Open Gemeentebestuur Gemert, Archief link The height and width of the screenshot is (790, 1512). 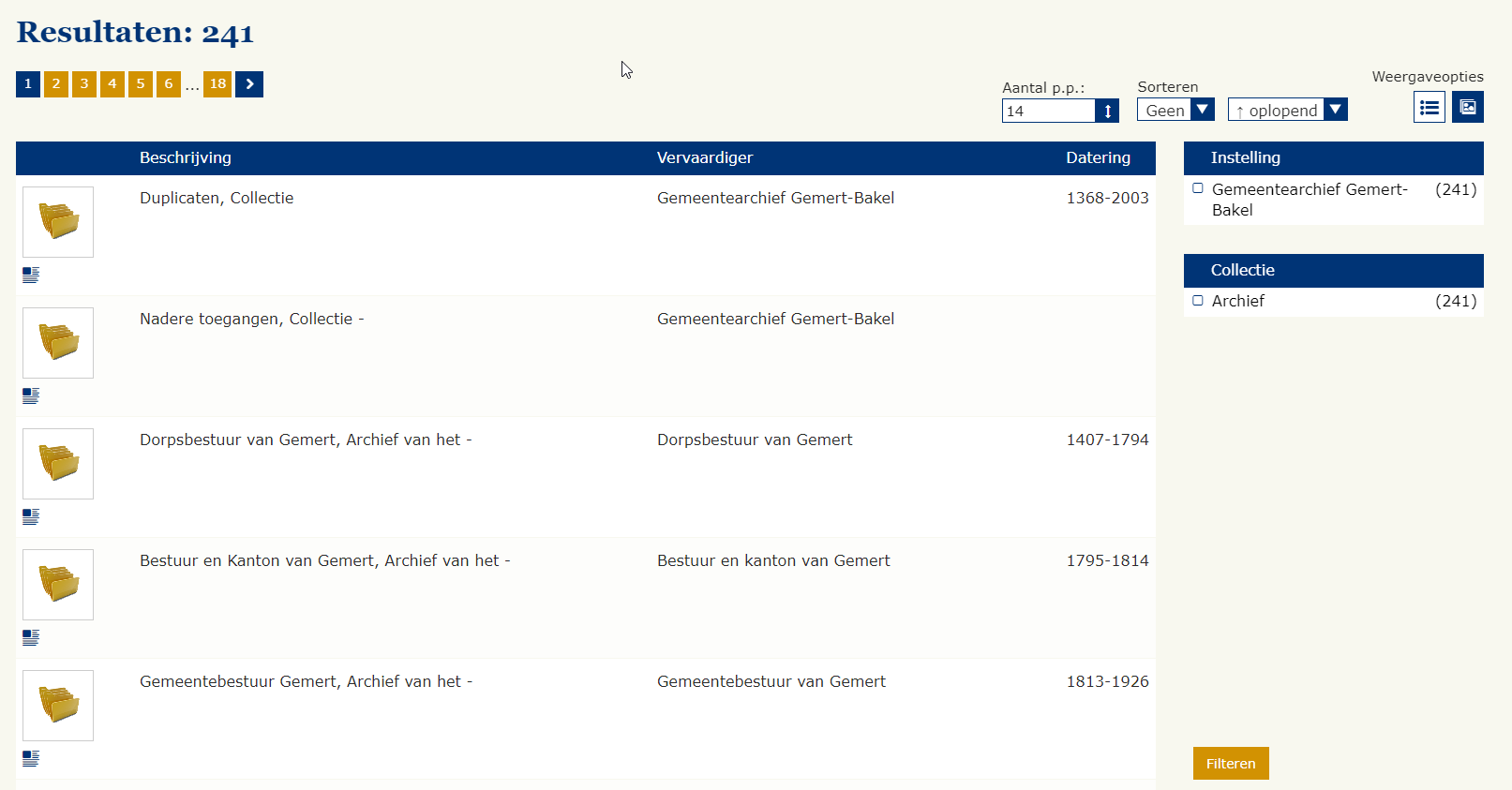pyautogui.click(x=307, y=681)
